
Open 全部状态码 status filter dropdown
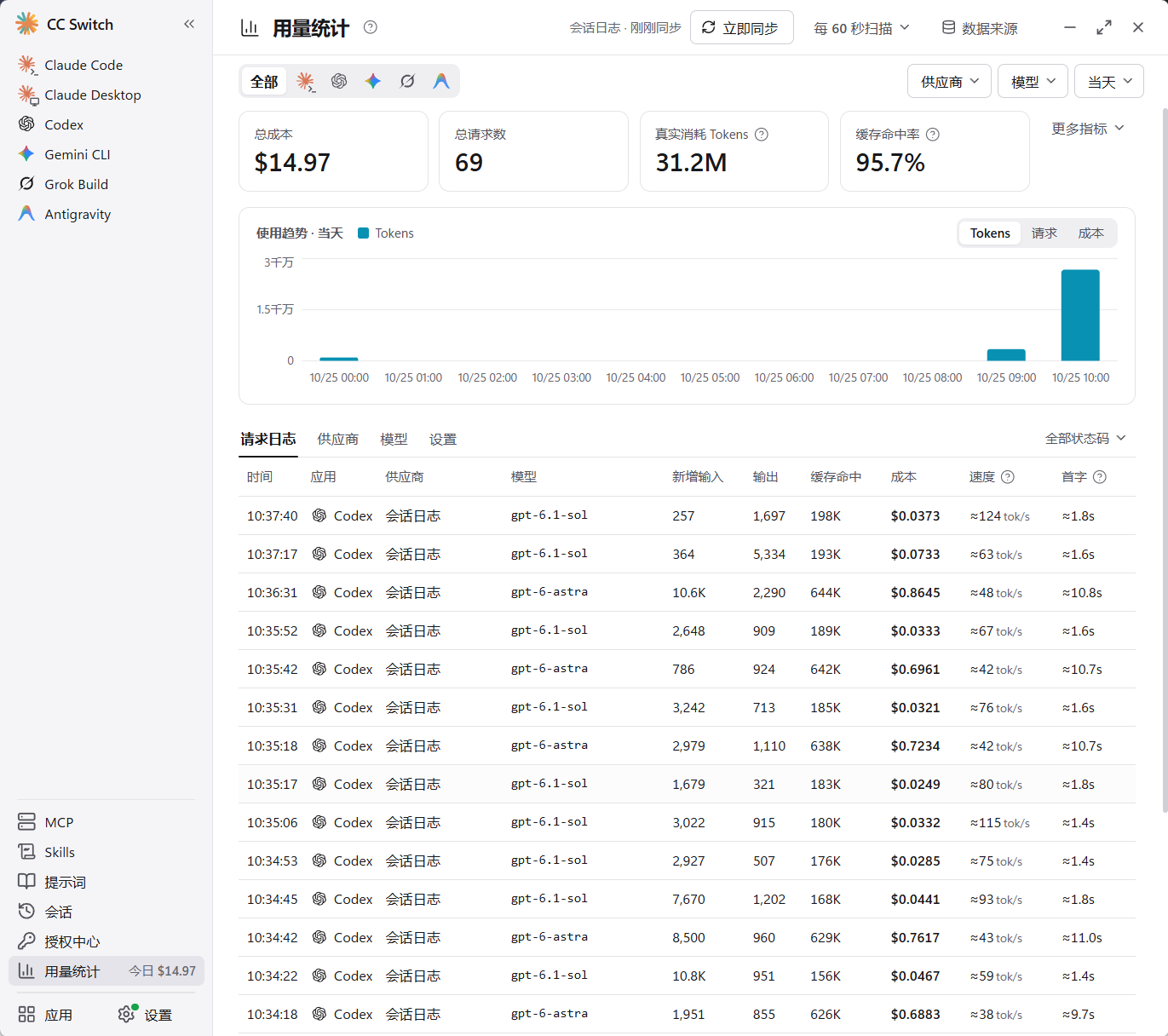(1085, 438)
